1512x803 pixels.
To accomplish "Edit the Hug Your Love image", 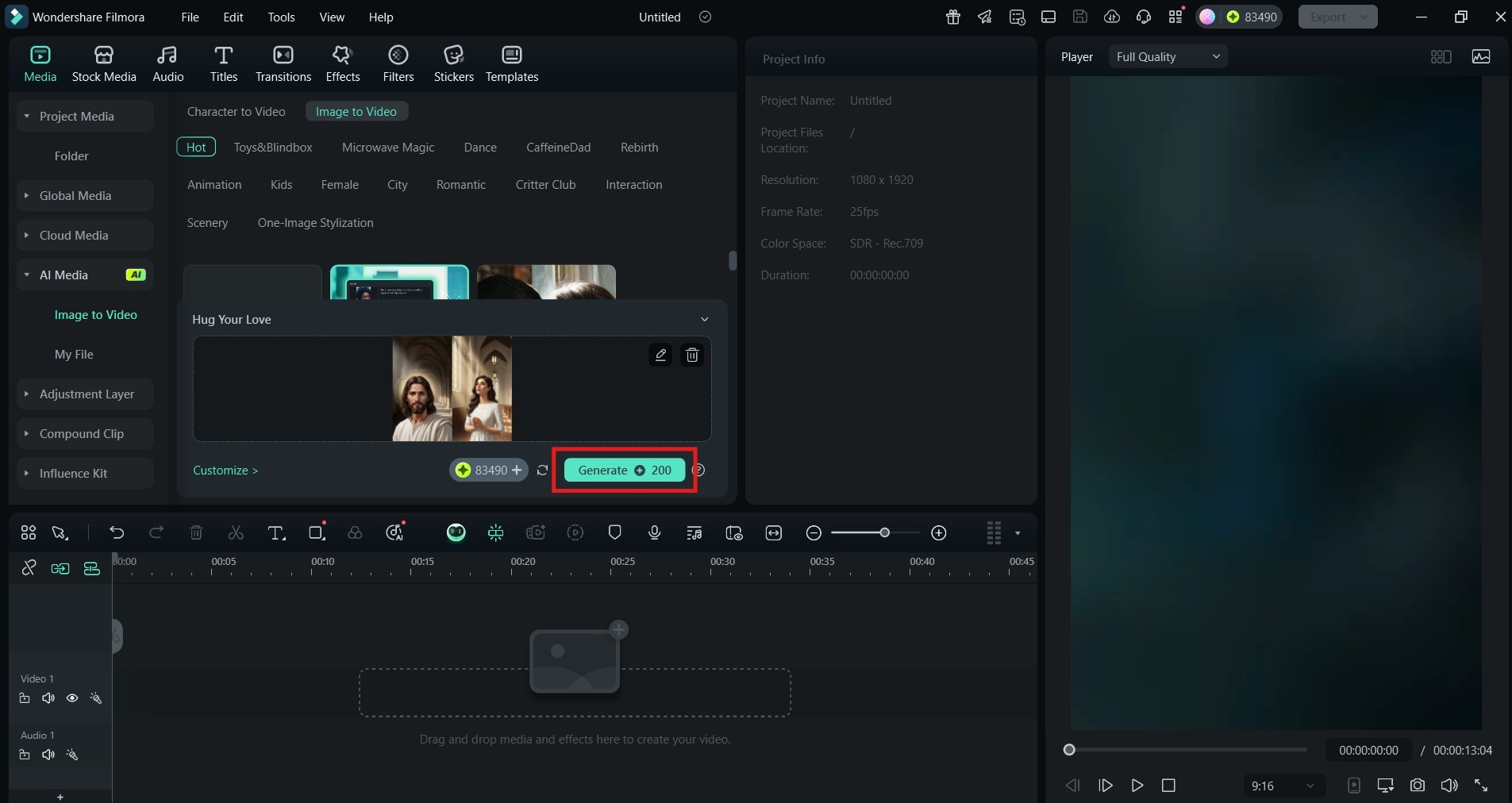I will click(660, 355).
